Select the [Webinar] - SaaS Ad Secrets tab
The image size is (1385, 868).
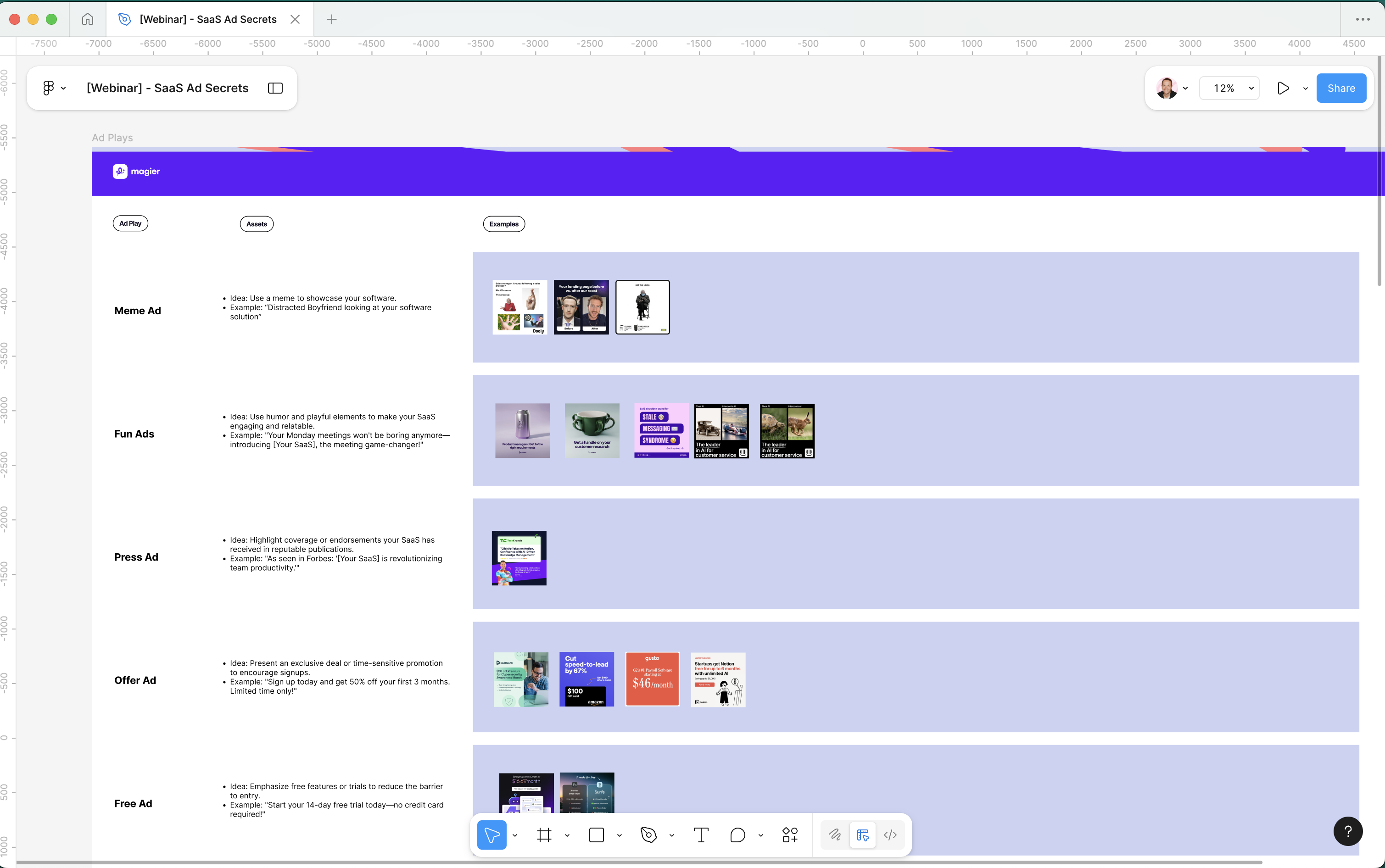208,19
